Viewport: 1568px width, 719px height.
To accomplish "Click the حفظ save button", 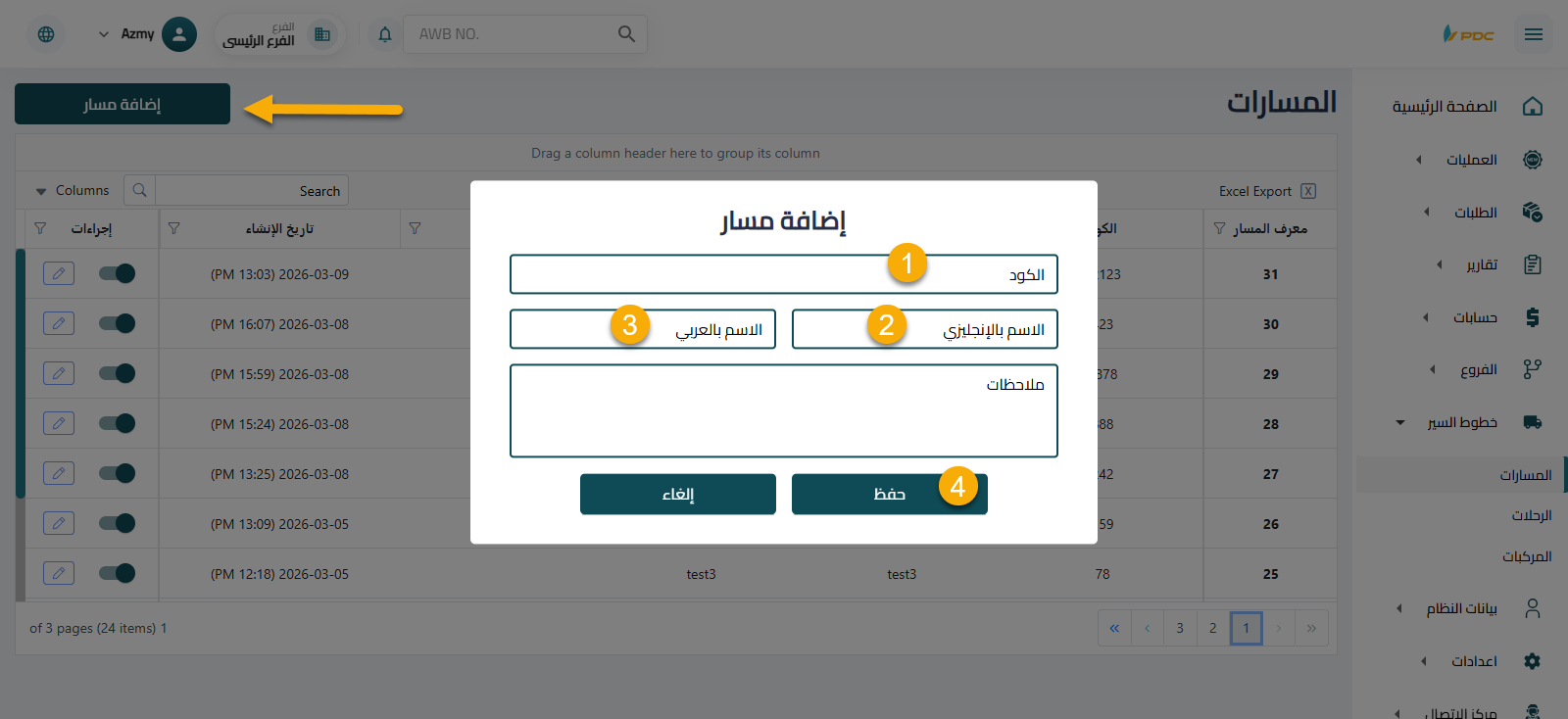I will [x=888, y=494].
